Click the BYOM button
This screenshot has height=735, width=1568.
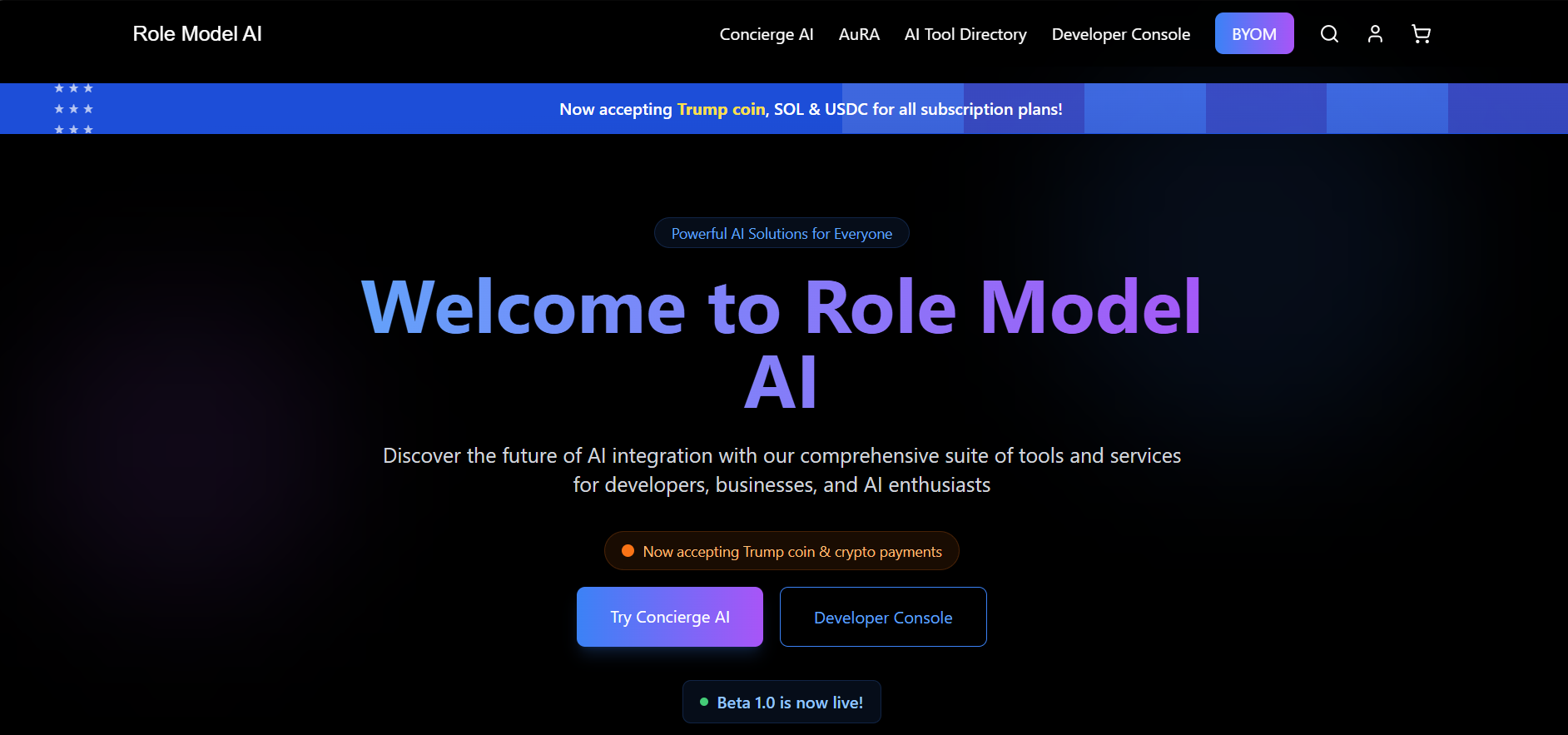1254,33
